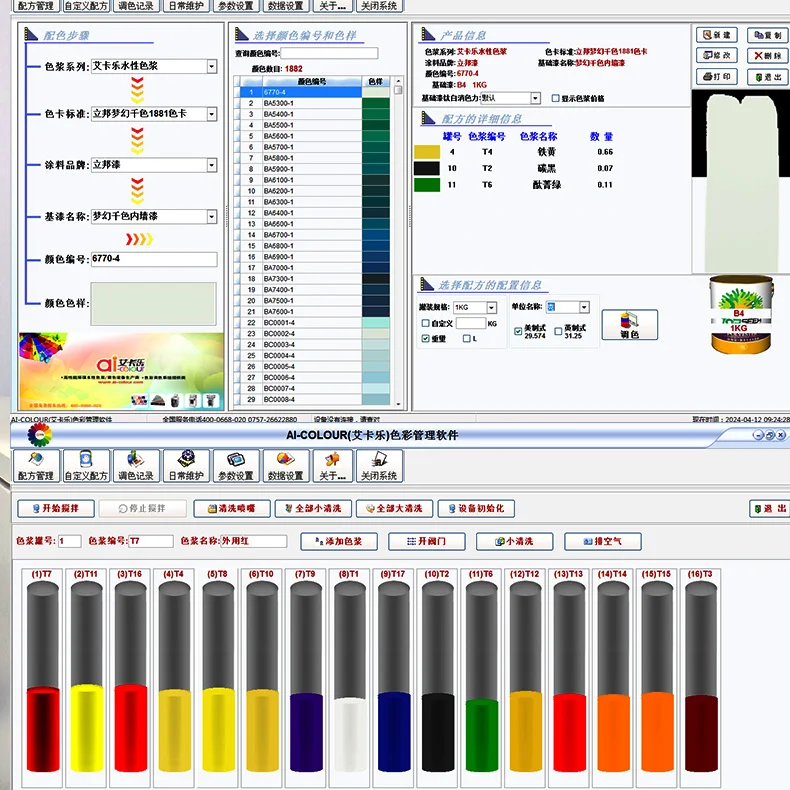790x790 pixels.
Task: Click the yellow 铁黄 T4 colour swatch
Action: coord(427,152)
